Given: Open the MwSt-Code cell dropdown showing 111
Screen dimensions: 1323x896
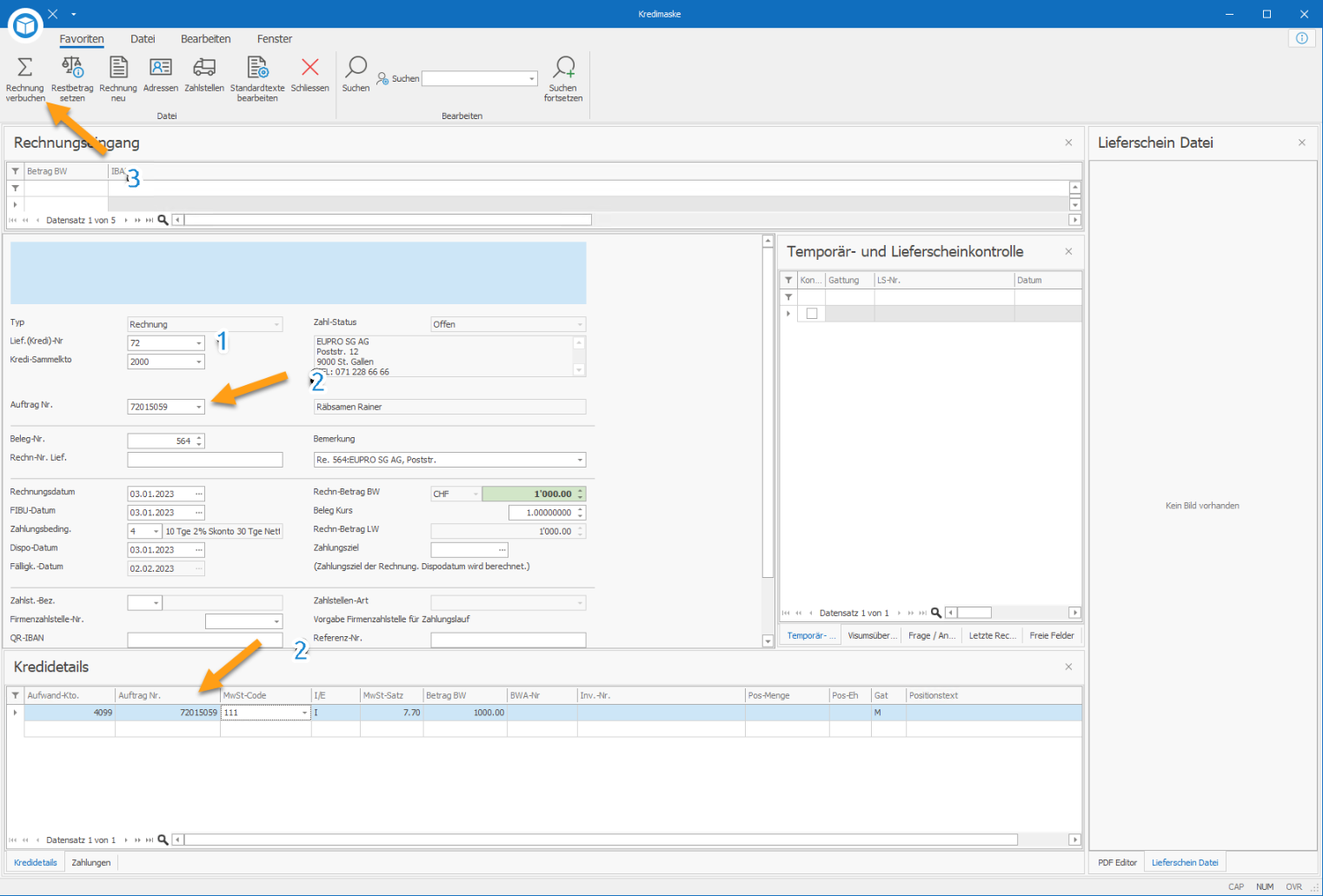Looking at the screenshot, I should (304, 713).
